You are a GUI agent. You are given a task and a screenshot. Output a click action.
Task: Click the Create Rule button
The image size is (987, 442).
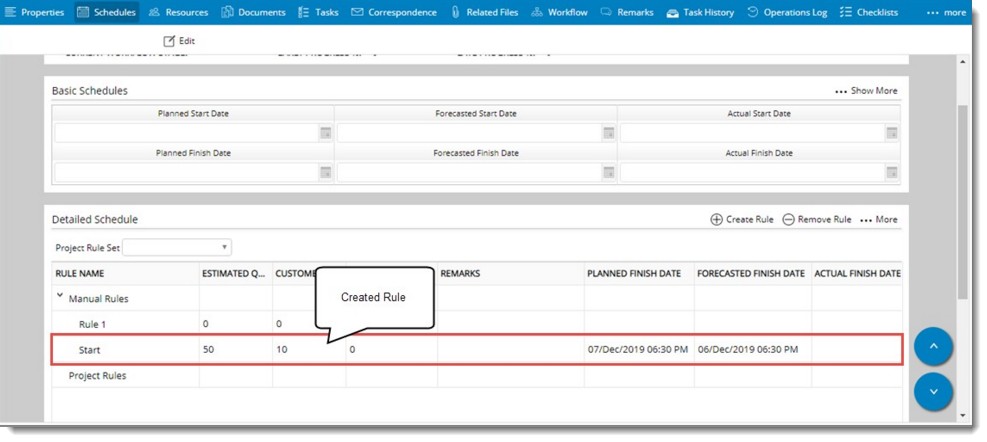pyautogui.click(x=742, y=219)
